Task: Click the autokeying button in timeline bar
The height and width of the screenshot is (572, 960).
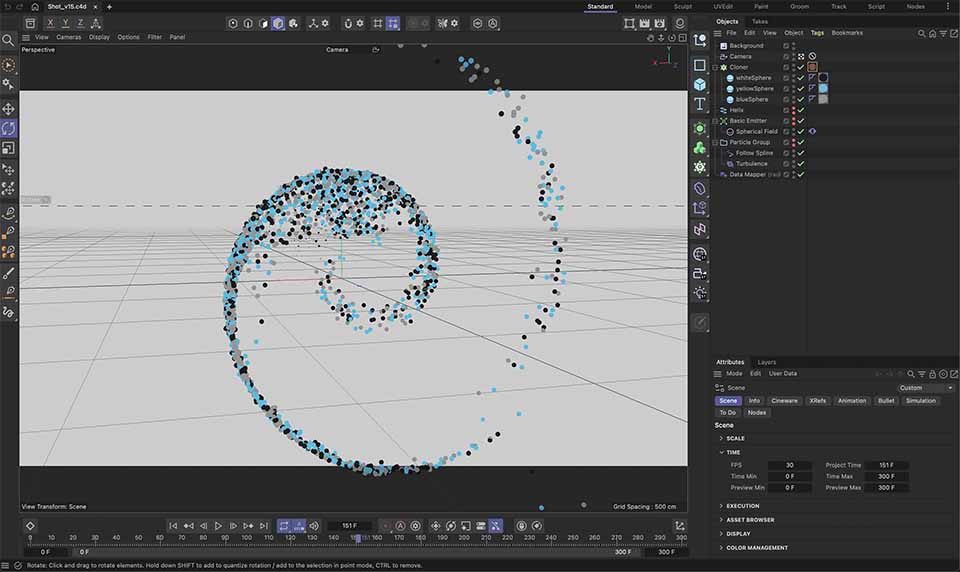Action: tap(400, 526)
